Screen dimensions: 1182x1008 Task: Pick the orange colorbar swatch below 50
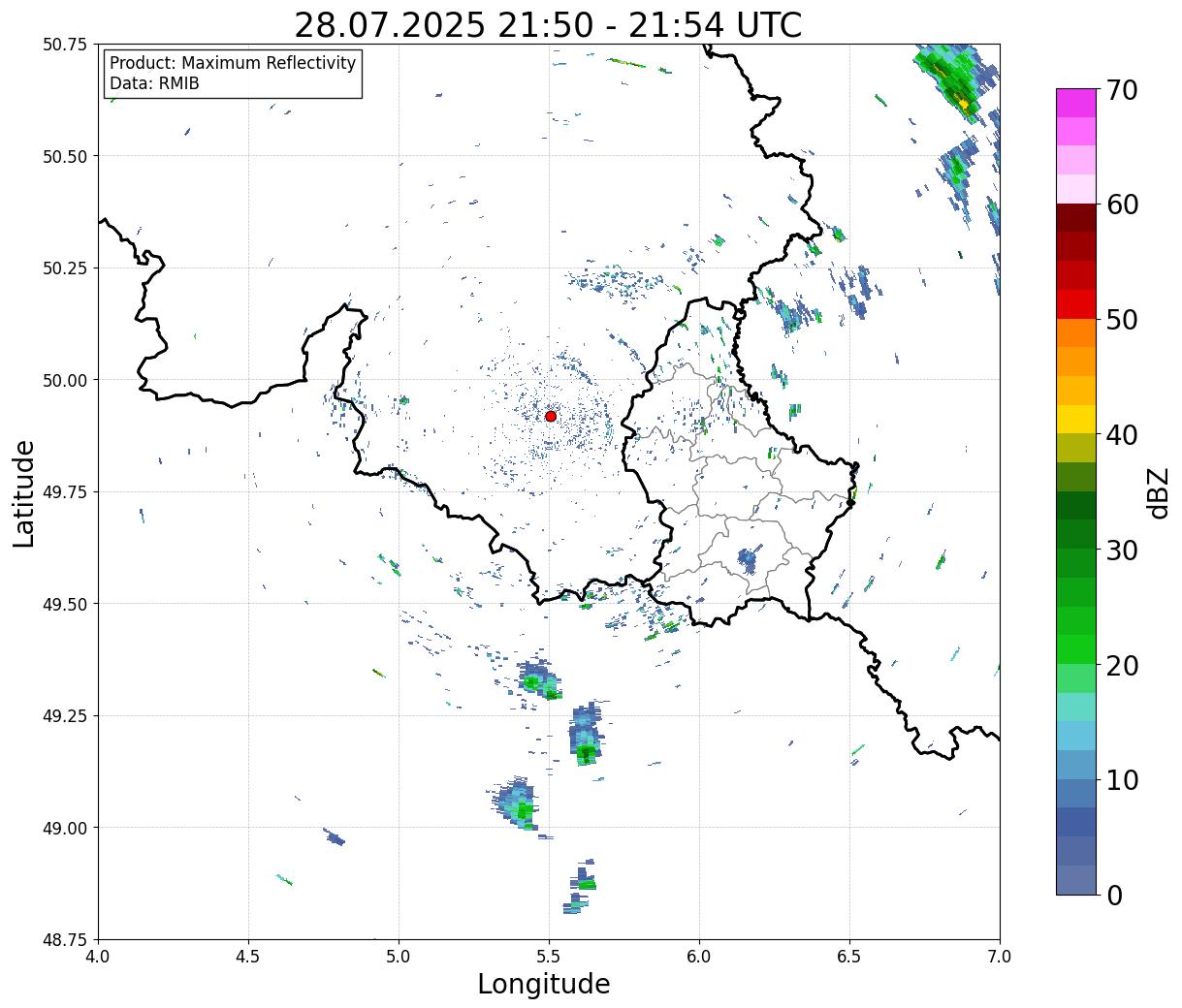pyautogui.click(x=1076, y=333)
